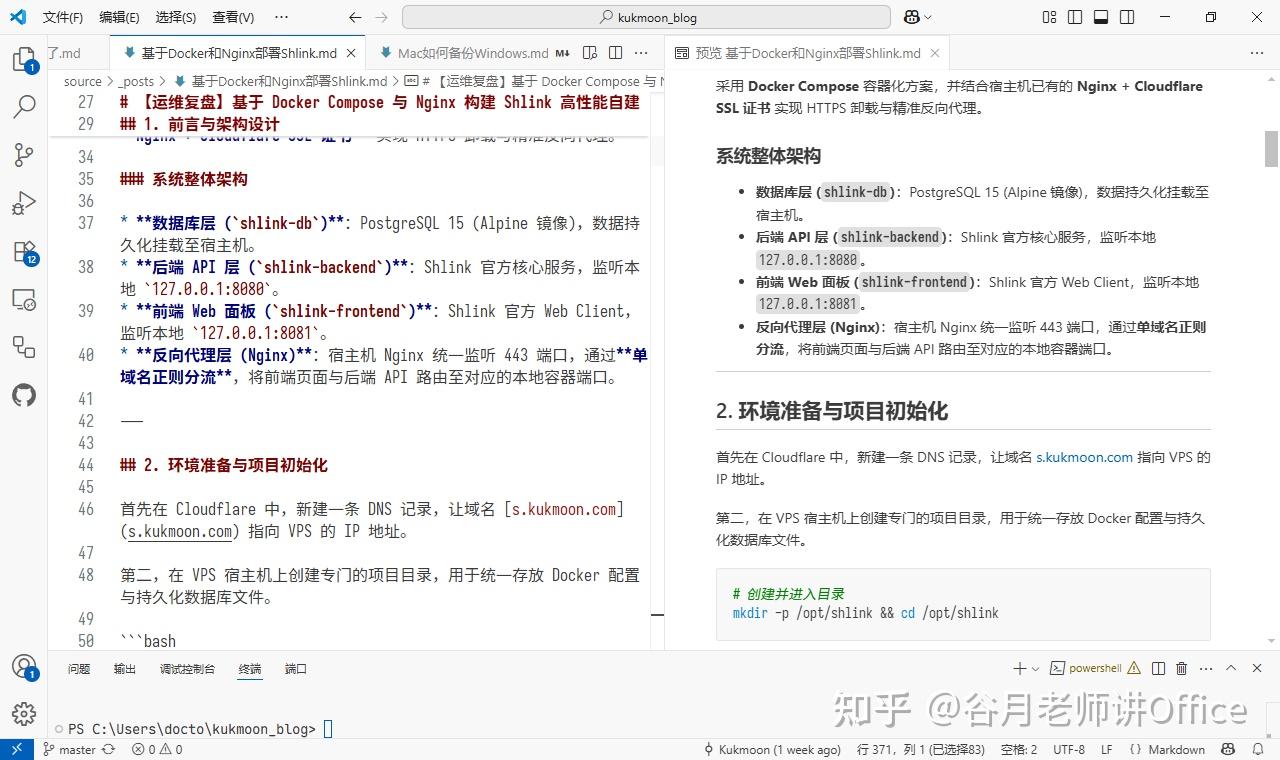Switch to the Mac如何备份Windows.md tab
Viewport: 1280px width, 760px height.
pos(472,53)
